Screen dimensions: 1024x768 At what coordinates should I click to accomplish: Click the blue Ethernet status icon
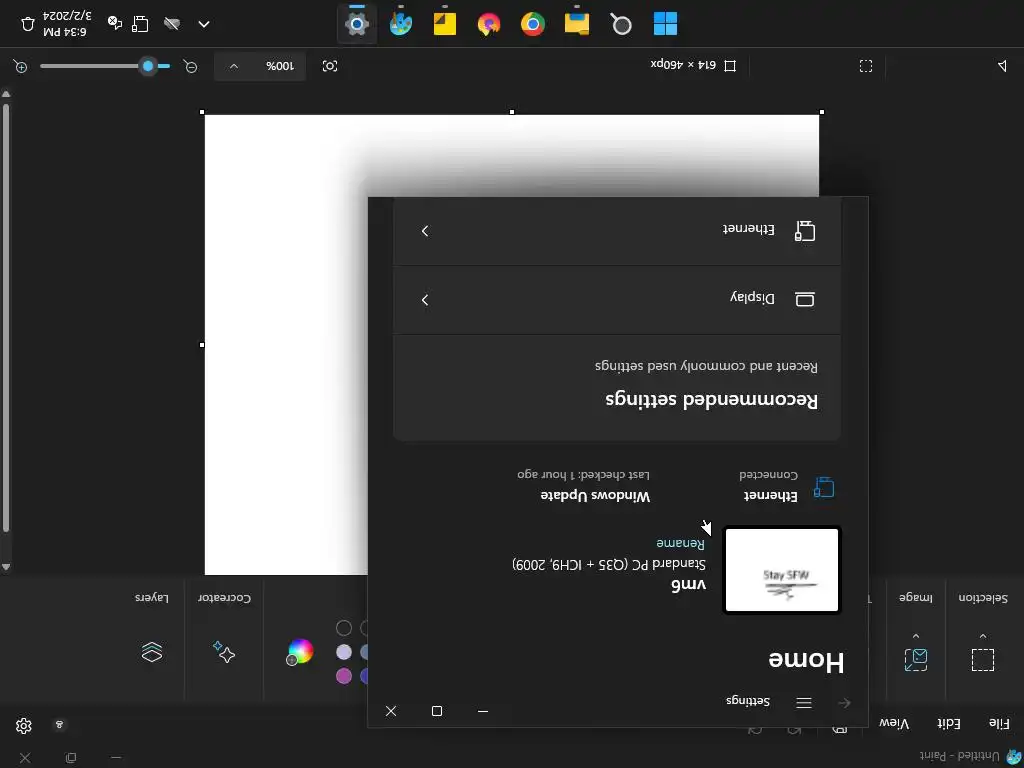824,487
